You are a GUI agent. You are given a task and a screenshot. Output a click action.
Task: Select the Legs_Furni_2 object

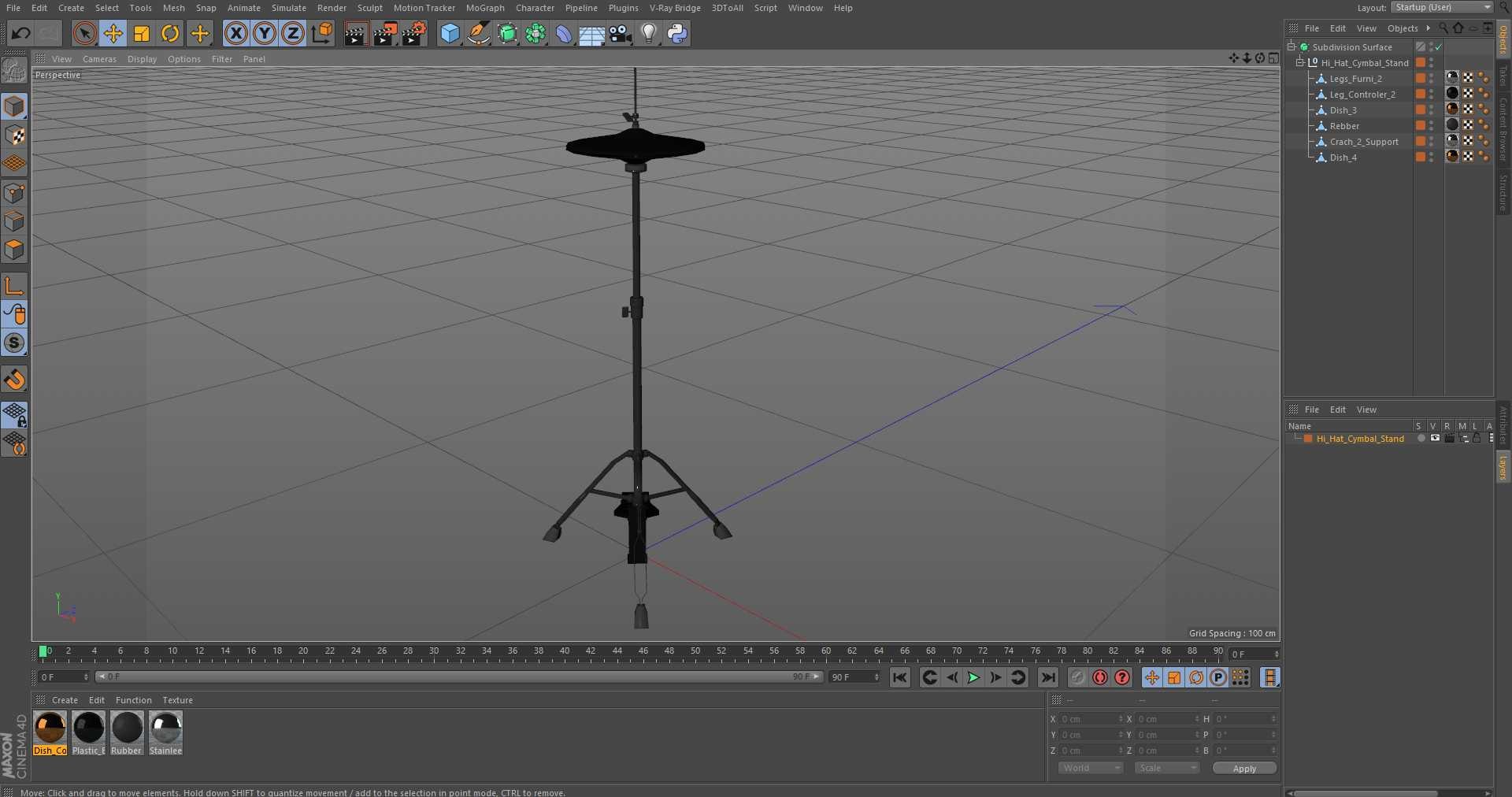pyautogui.click(x=1355, y=79)
